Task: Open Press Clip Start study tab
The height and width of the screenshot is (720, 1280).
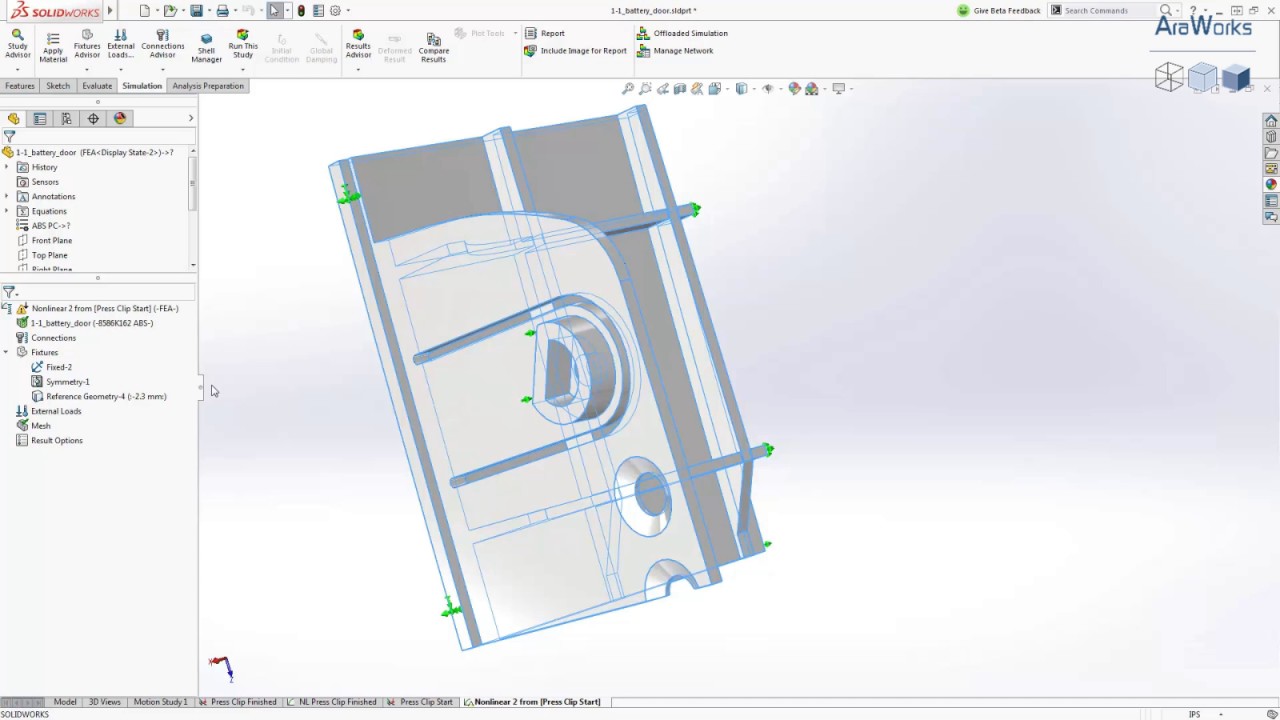Action: [x=420, y=702]
